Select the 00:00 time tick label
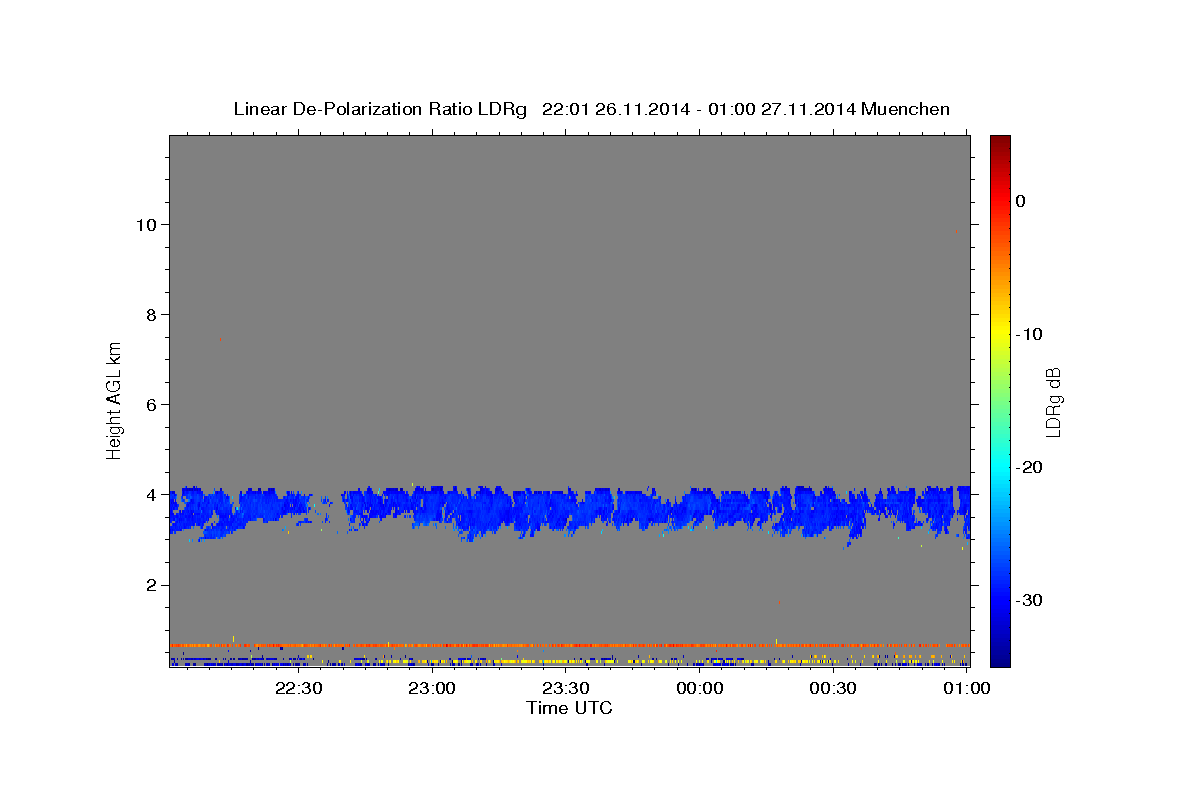 700,688
